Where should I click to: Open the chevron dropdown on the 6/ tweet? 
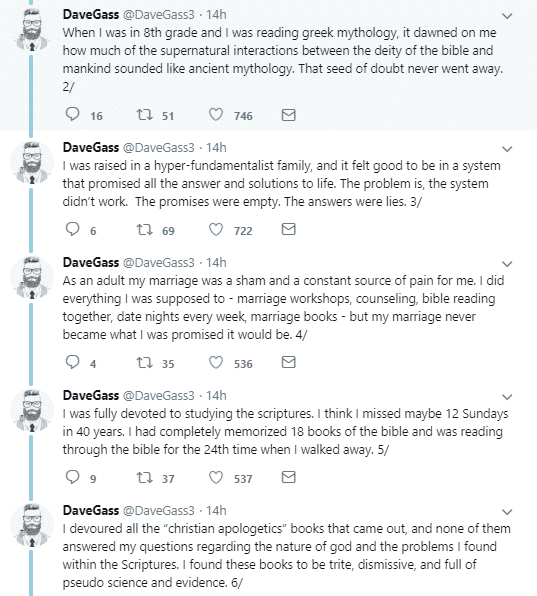507,512
